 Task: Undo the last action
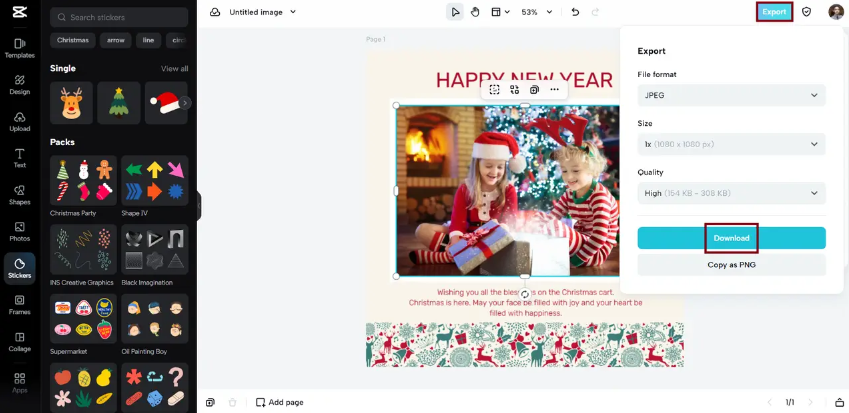(575, 12)
